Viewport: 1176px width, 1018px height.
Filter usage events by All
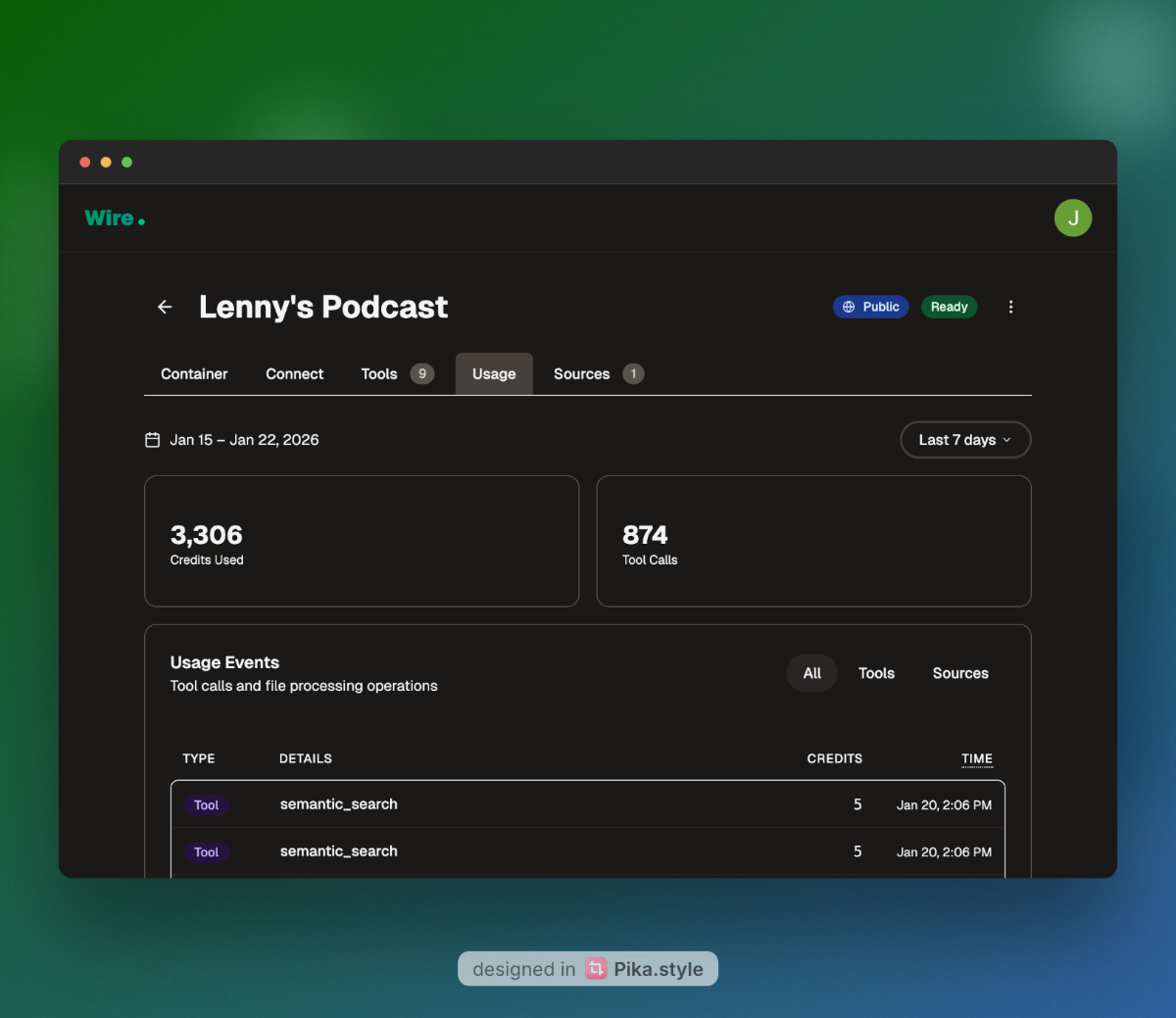click(811, 673)
